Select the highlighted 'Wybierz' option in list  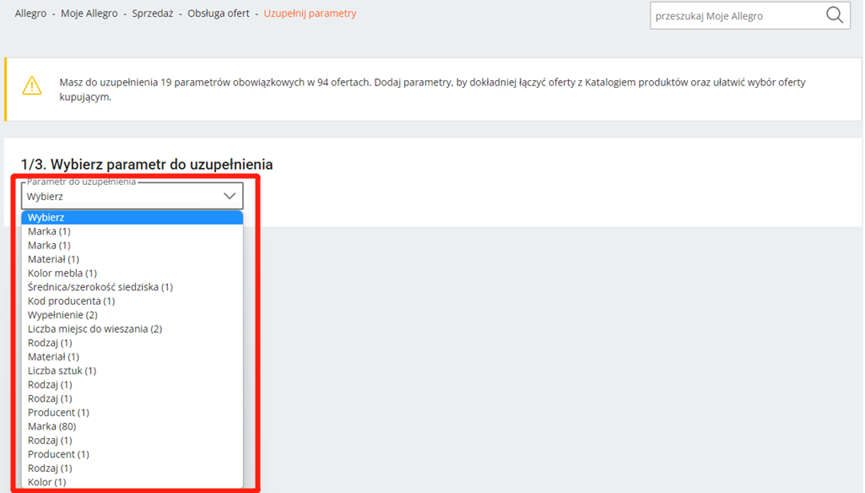click(x=132, y=217)
